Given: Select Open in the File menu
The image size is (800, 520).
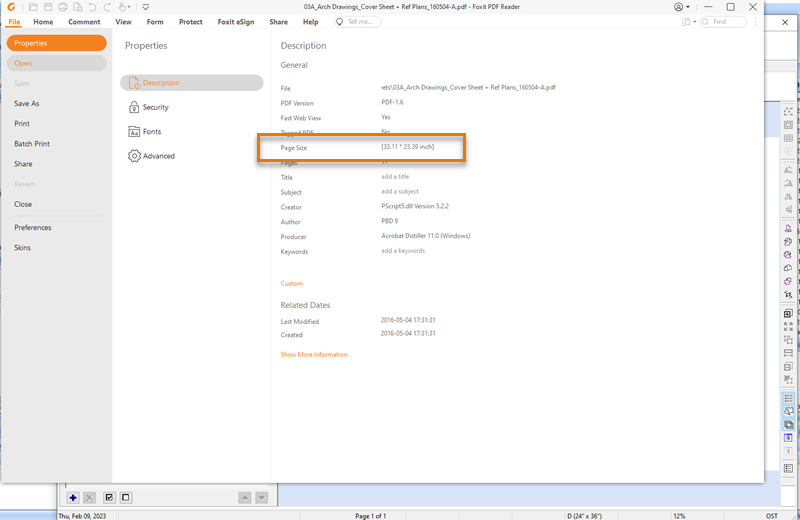Looking at the screenshot, I should pos(57,63).
